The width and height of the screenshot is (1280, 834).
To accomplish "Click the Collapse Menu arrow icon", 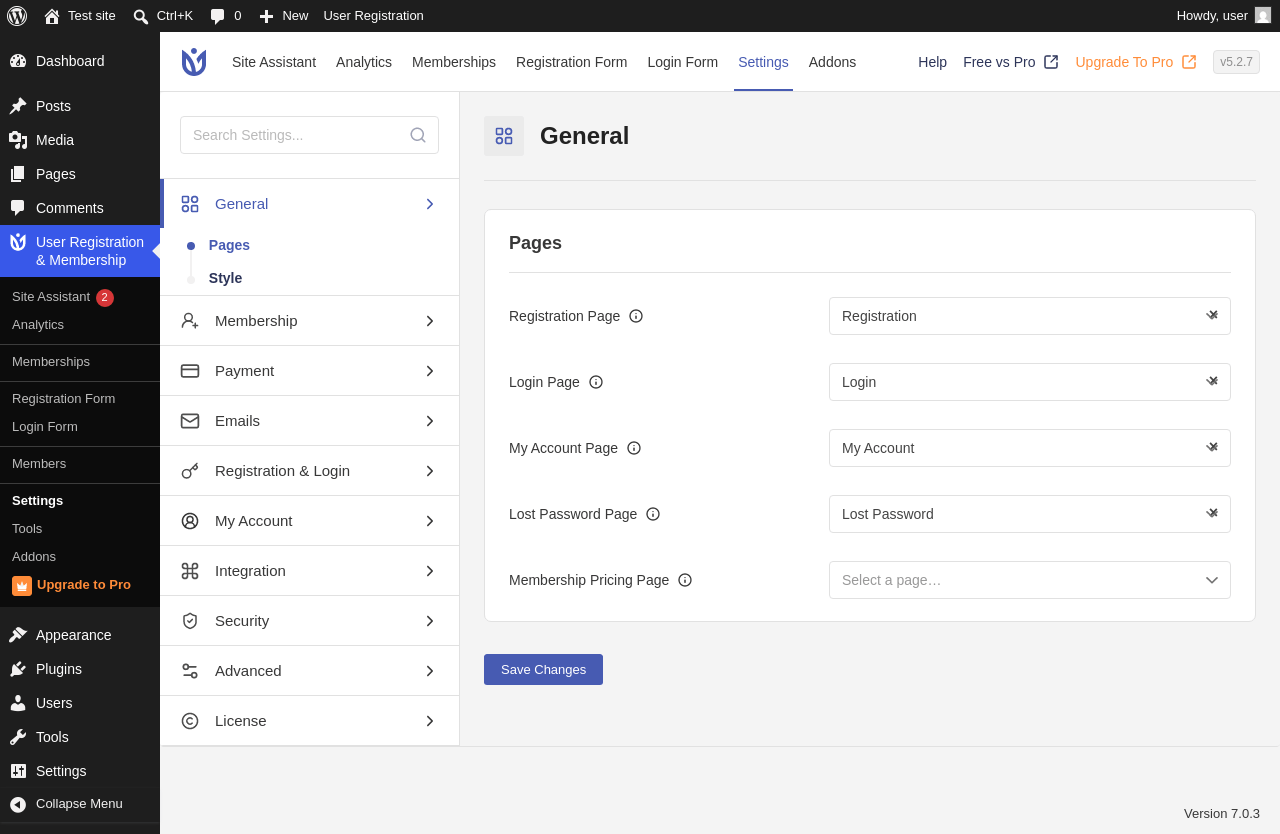I will point(18,804).
